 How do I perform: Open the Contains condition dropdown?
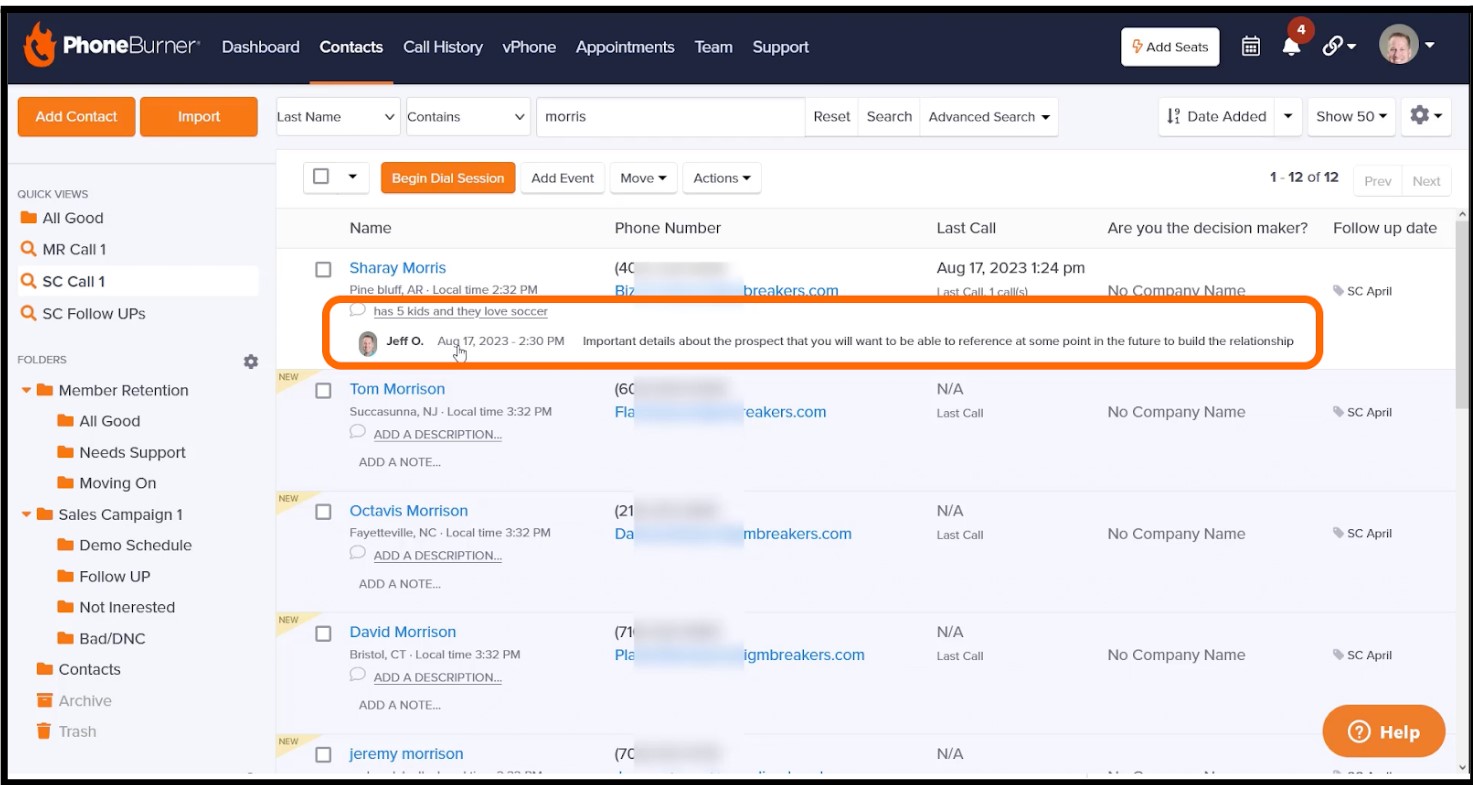point(467,116)
